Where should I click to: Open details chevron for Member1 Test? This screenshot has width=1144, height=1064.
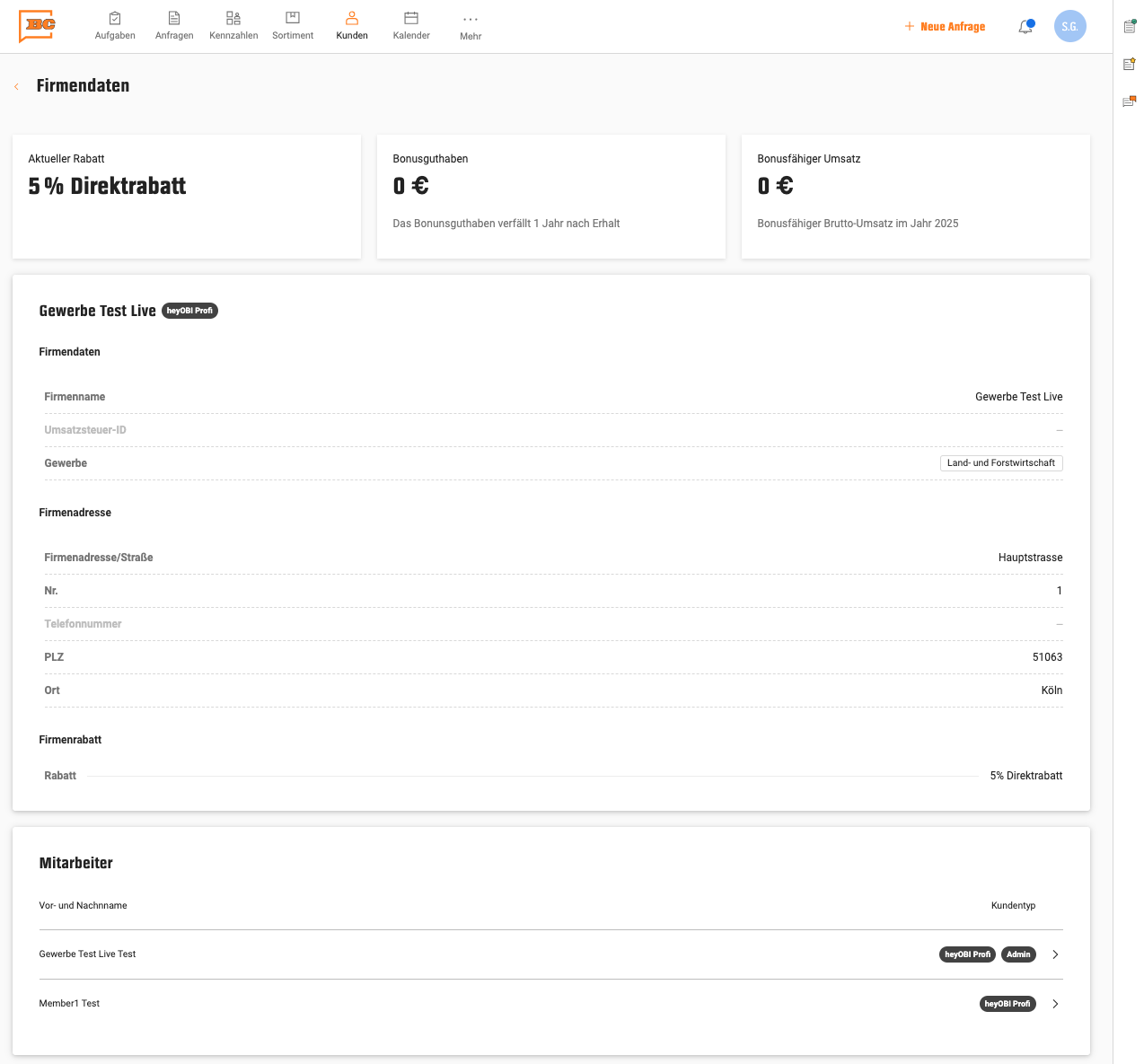tap(1055, 1004)
